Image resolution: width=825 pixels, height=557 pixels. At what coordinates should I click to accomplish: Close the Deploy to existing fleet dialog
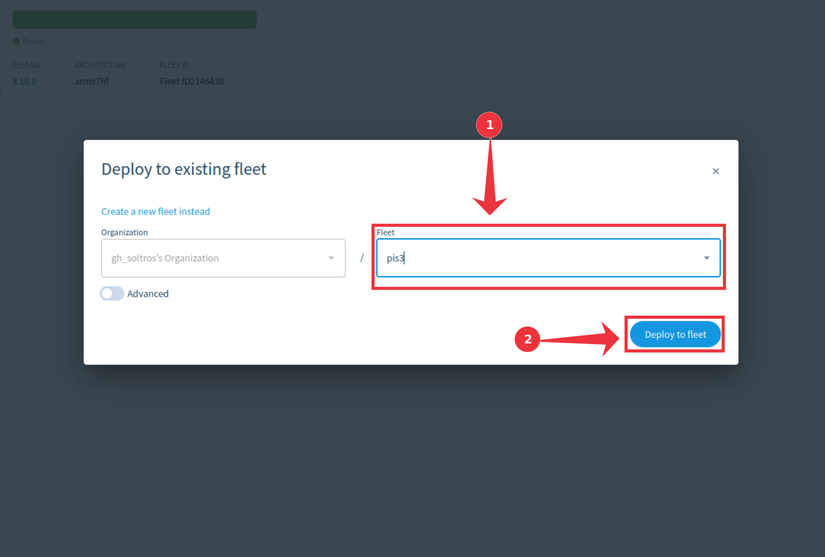[x=716, y=171]
